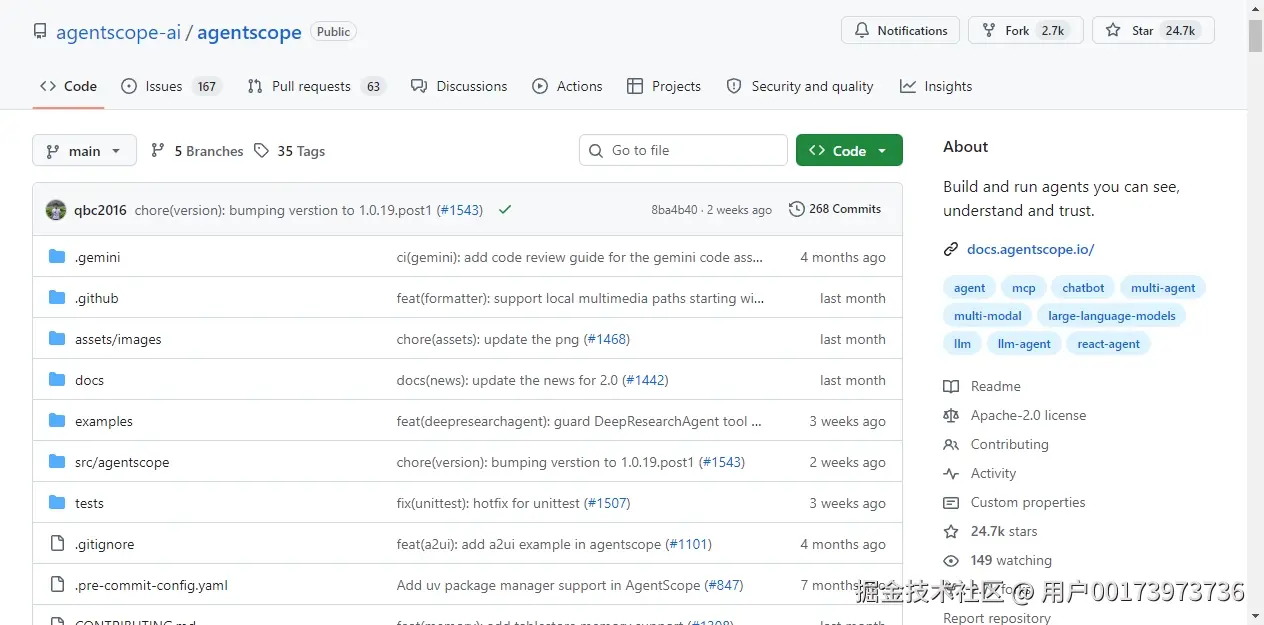
Task: Open the Actions tab
Action: (567, 86)
